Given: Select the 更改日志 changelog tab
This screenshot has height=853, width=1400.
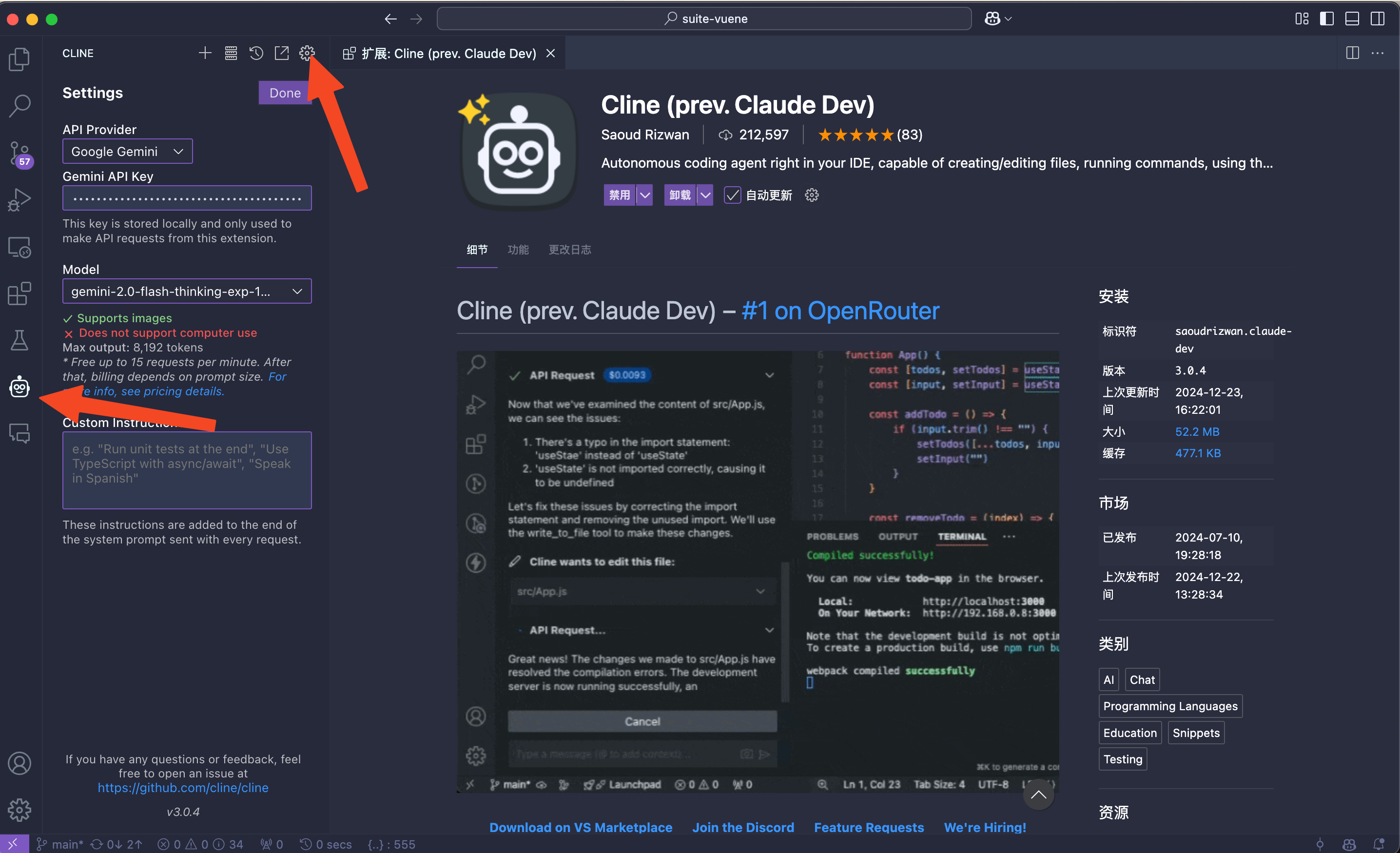Looking at the screenshot, I should (x=570, y=250).
